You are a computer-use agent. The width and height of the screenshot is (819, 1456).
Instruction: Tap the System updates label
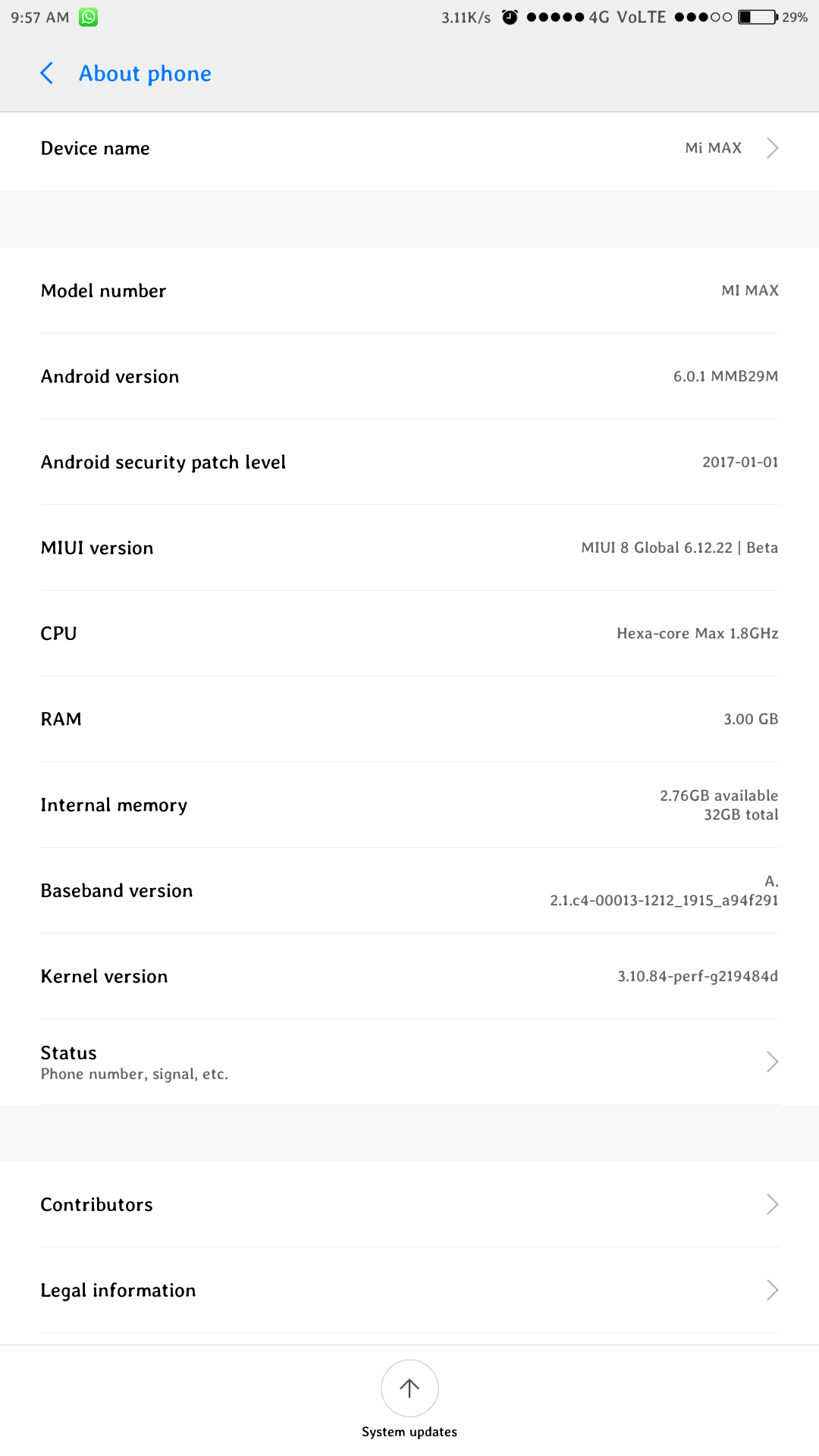point(409,1432)
